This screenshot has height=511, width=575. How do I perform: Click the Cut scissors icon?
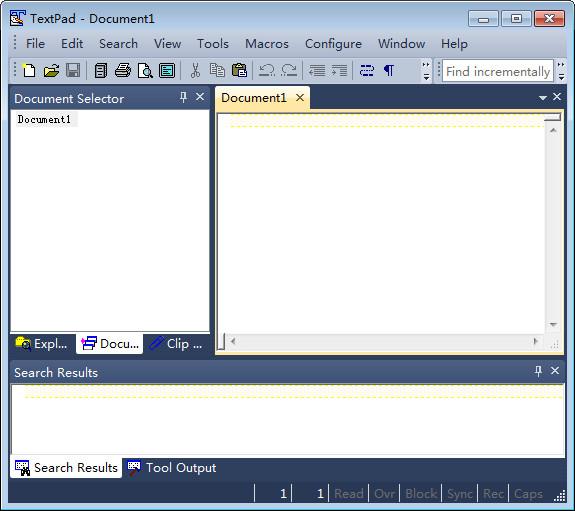[x=195, y=70]
